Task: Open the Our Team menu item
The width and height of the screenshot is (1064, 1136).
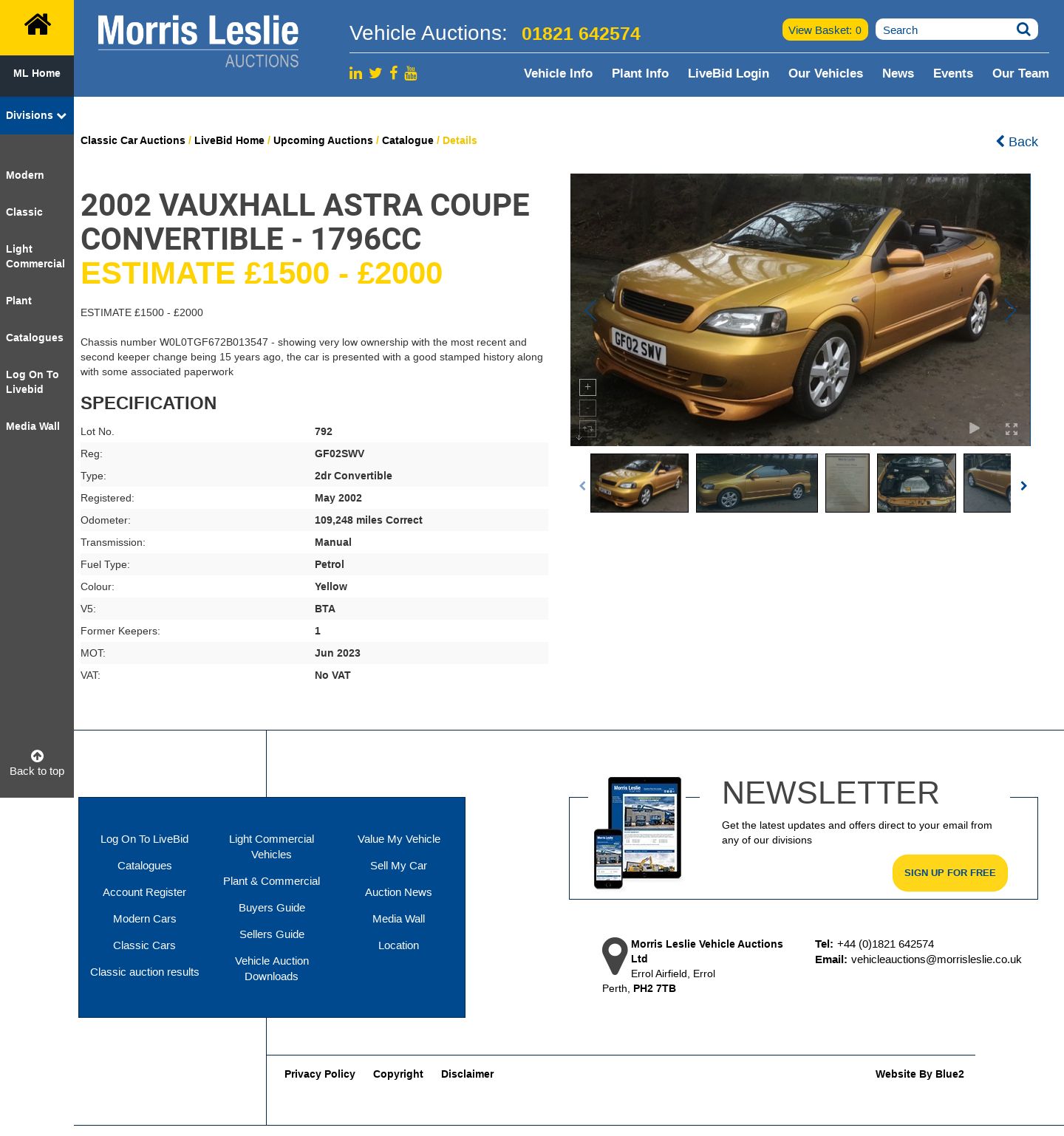Action: [x=1020, y=73]
